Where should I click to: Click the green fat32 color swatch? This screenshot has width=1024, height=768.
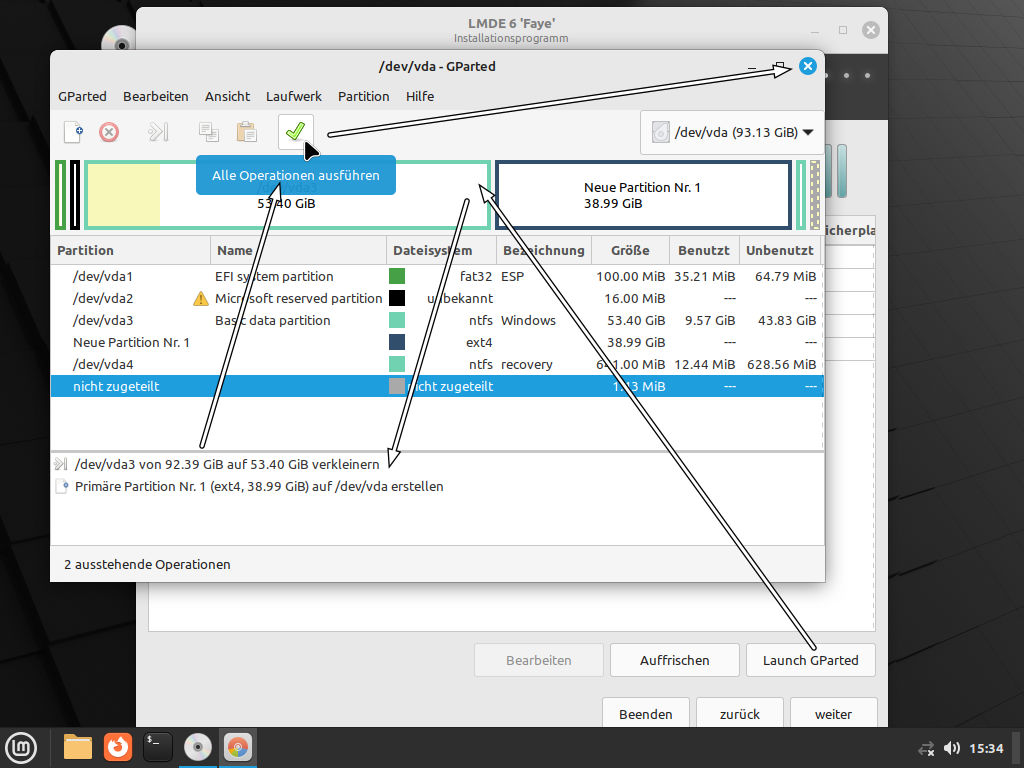coord(396,276)
